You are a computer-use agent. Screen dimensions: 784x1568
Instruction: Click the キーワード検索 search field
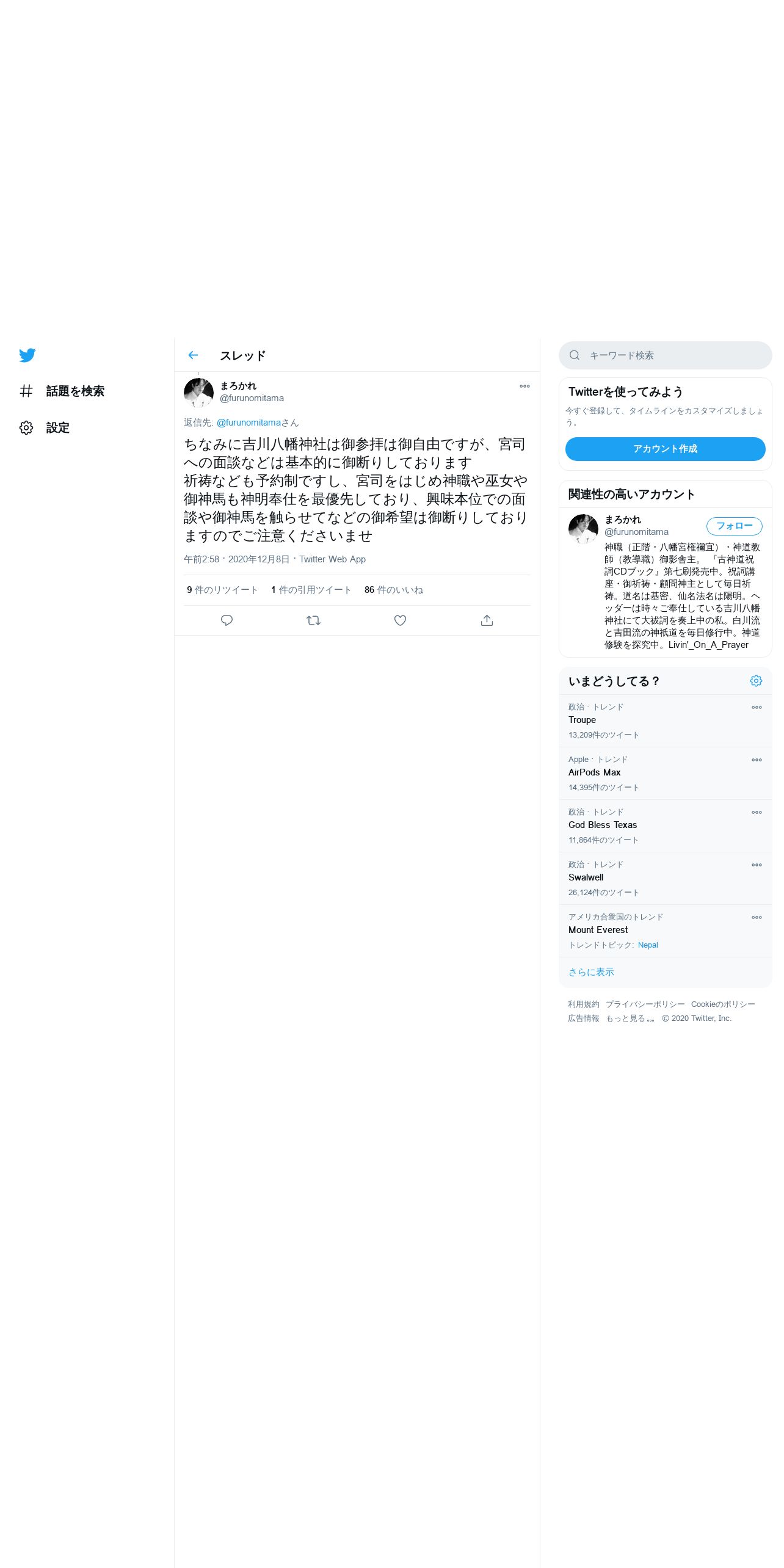pos(666,355)
